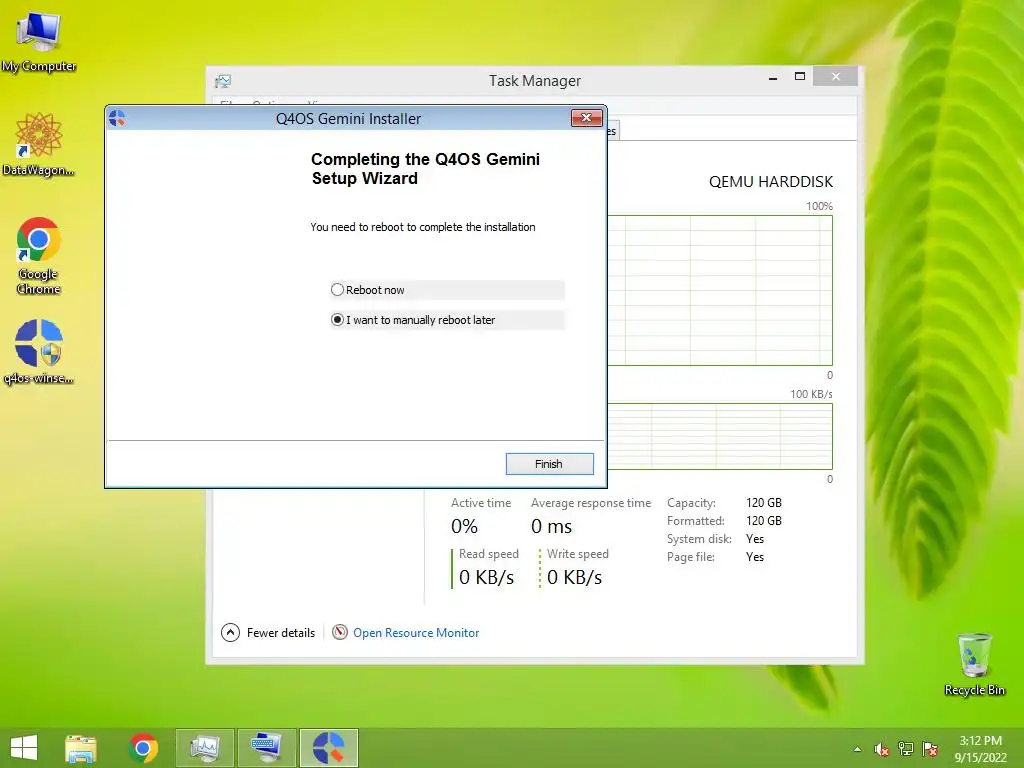Open the Action Center flag icon
The height and width of the screenshot is (768, 1024).
click(x=930, y=749)
